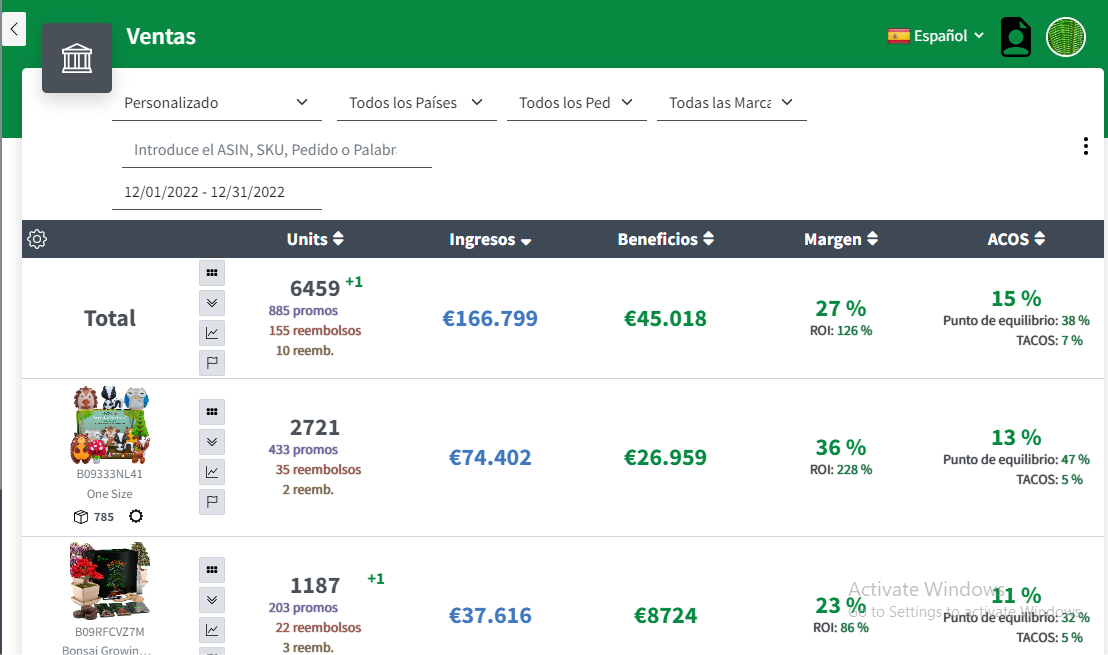Viewport: 1108px width, 655px height.
Task: Expand B09RFCVZ7M row double chevron
Action: click(x=212, y=600)
